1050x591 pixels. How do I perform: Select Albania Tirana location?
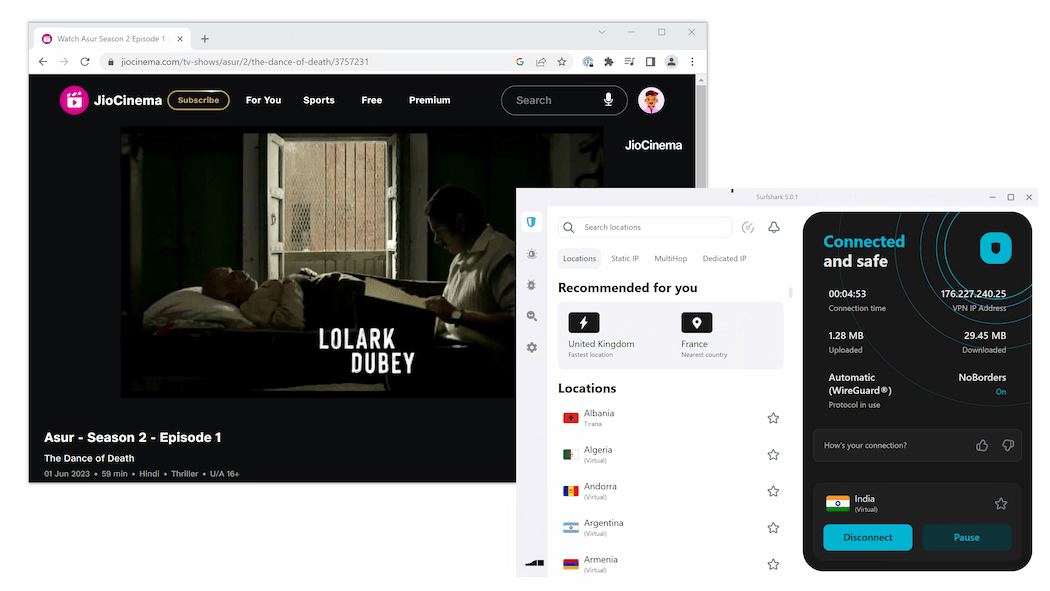click(670, 418)
